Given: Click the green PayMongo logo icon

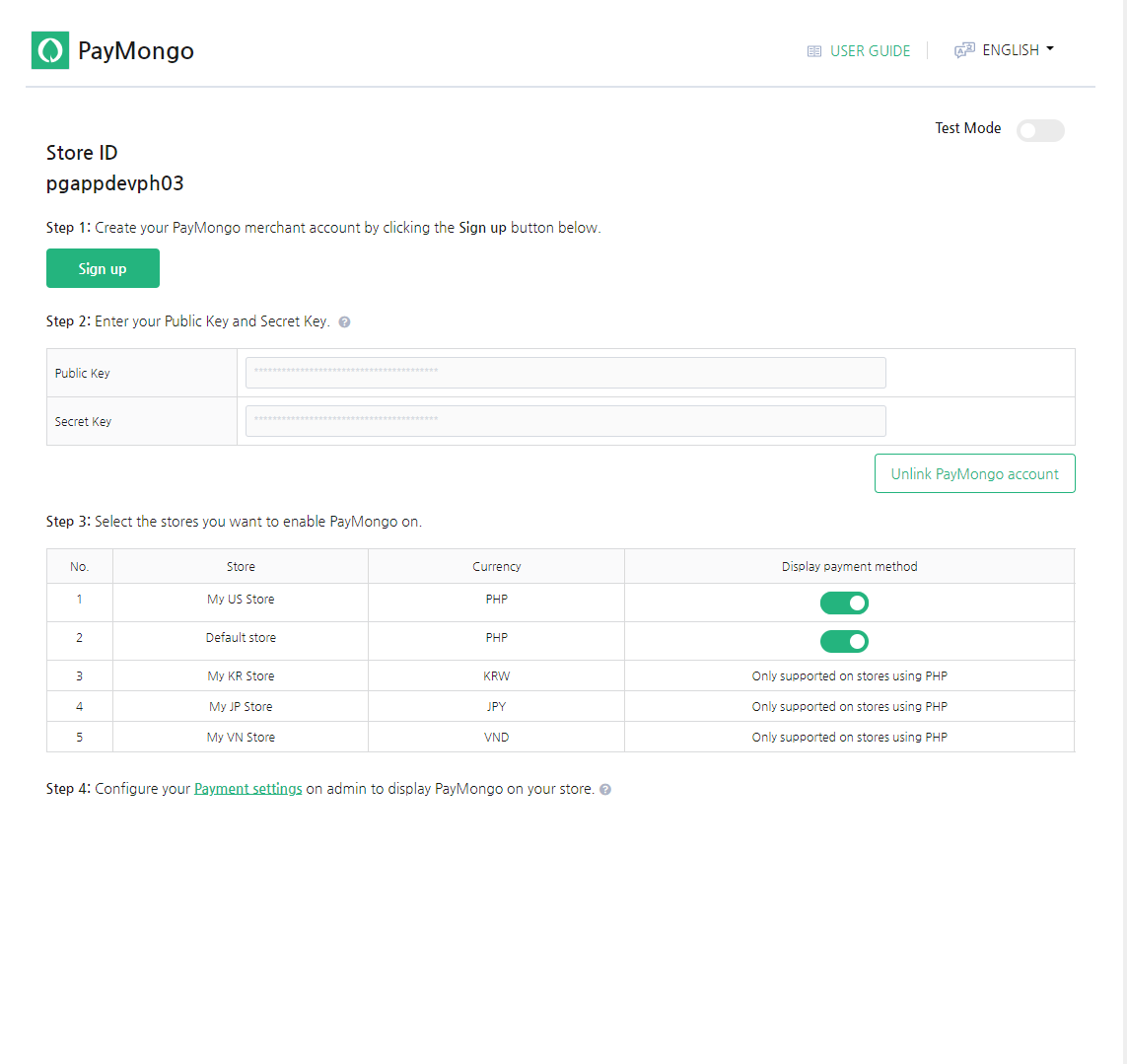Looking at the screenshot, I should pos(50,50).
